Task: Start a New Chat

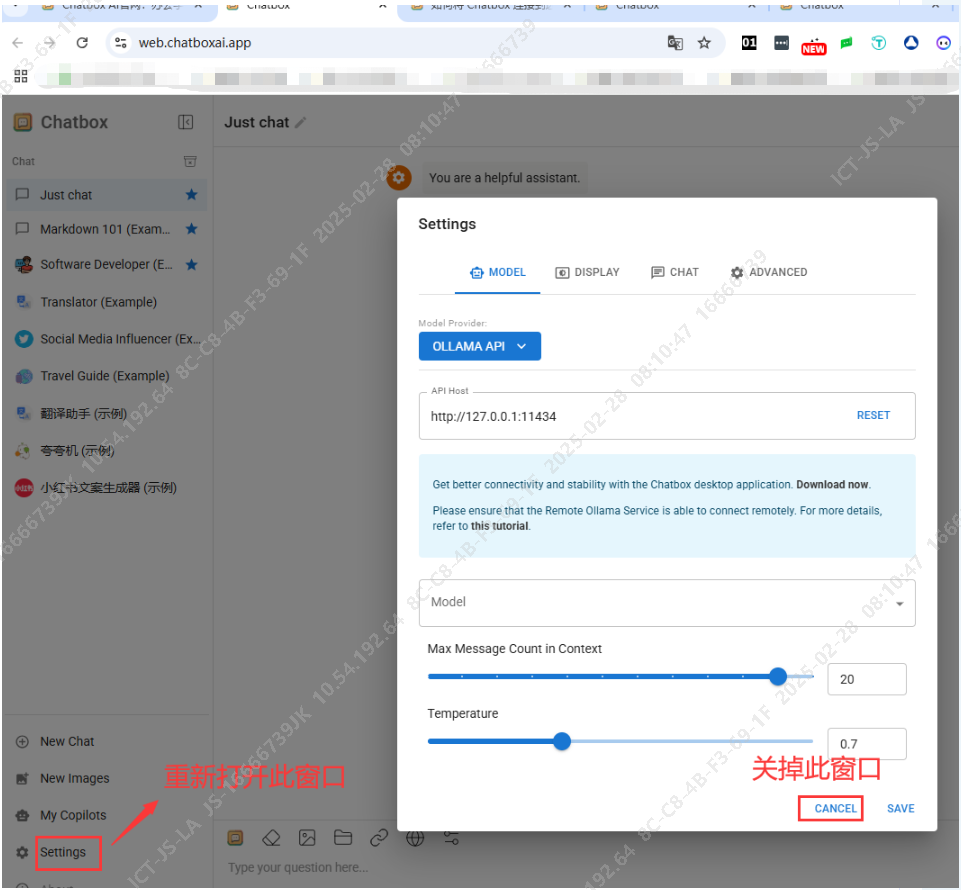Action: pos(67,742)
